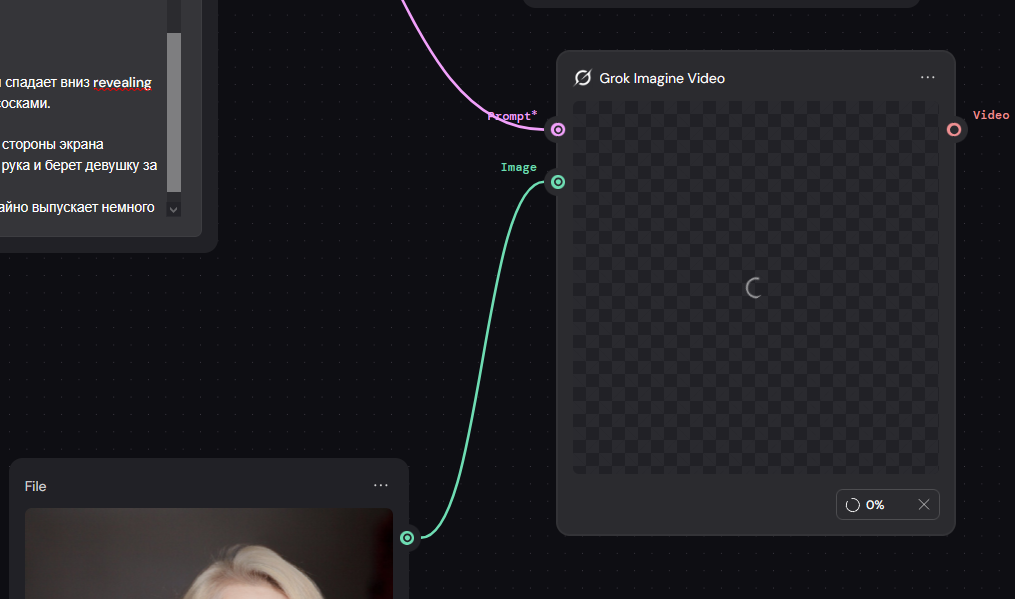Viewport: 1015px width, 599px height.
Task: Click the "File" node title
Action: click(x=35, y=486)
